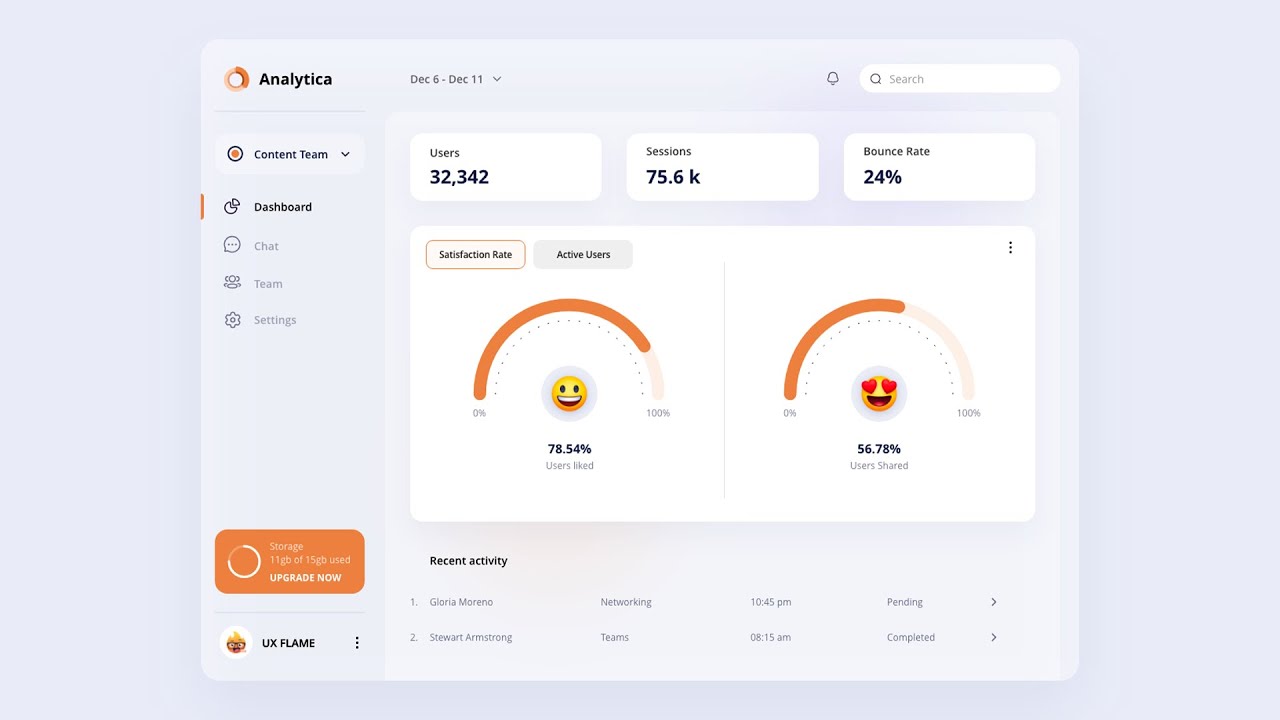Click the UX FLAME avatar
1280x720 pixels.
(236, 643)
